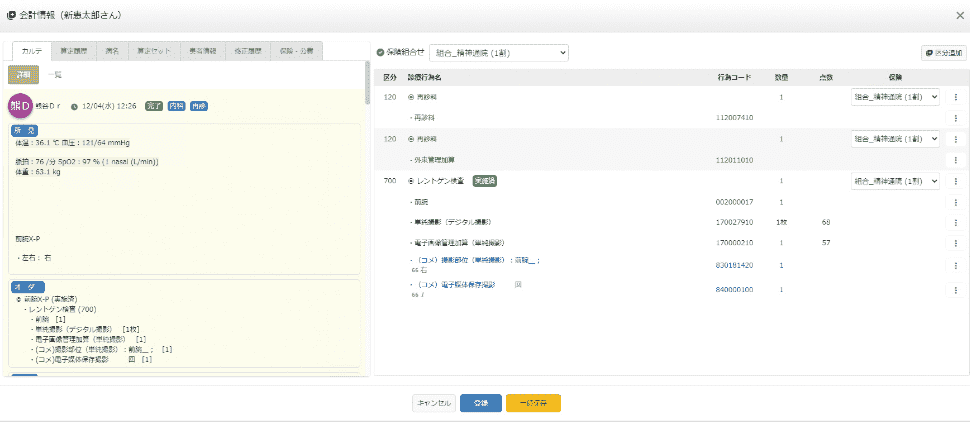
Task: Collapse the オーダ tree for X-P order
Action: point(19,299)
